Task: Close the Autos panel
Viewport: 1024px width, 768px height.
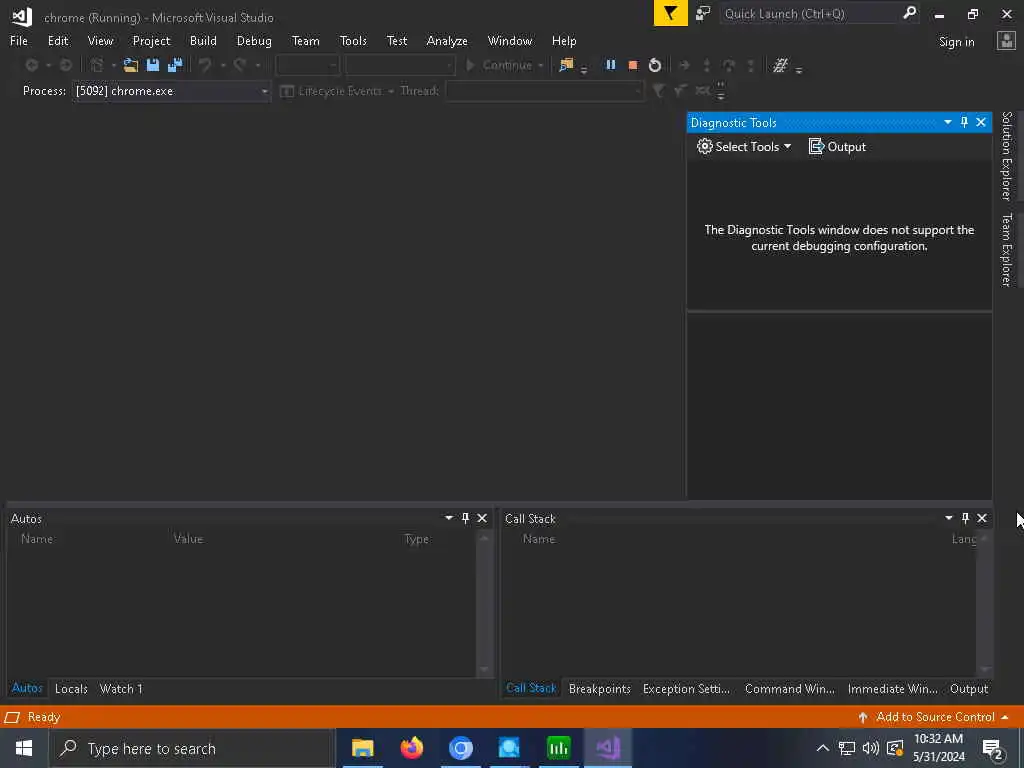Action: pyautogui.click(x=482, y=518)
